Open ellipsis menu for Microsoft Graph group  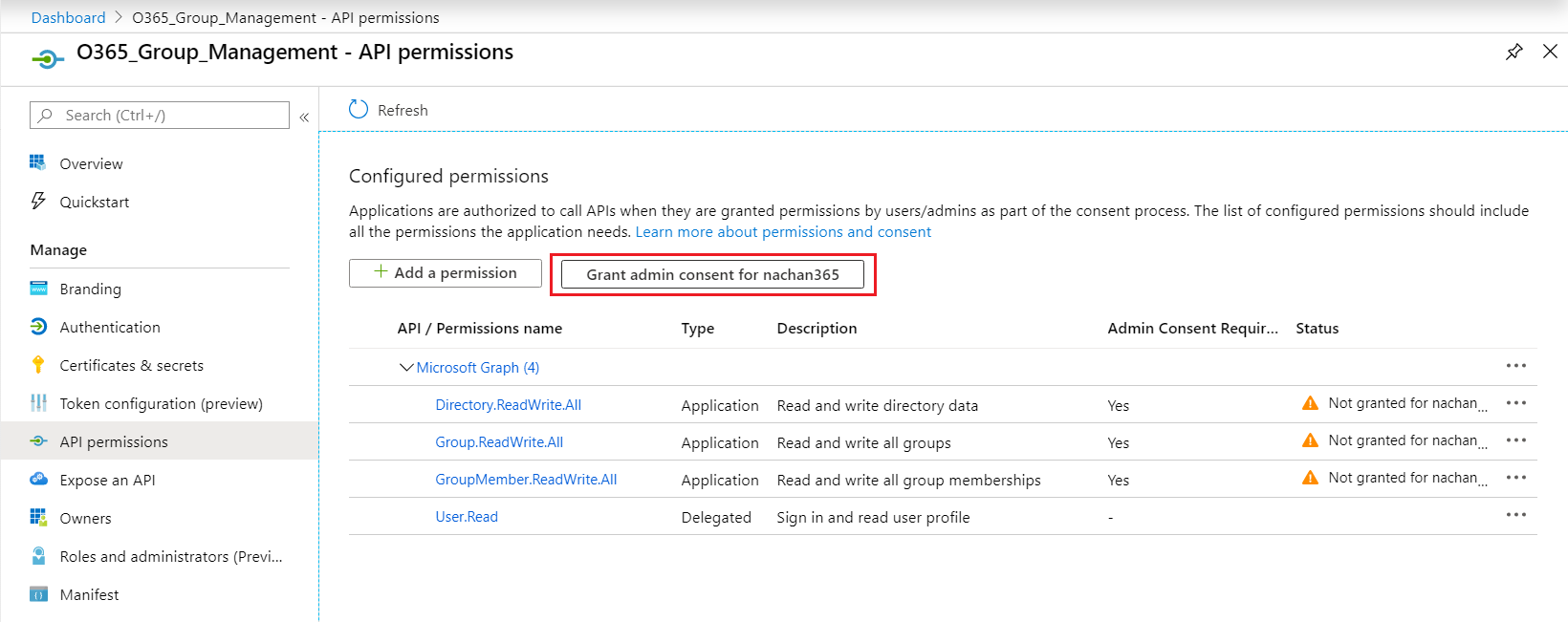(x=1515, y=366)
